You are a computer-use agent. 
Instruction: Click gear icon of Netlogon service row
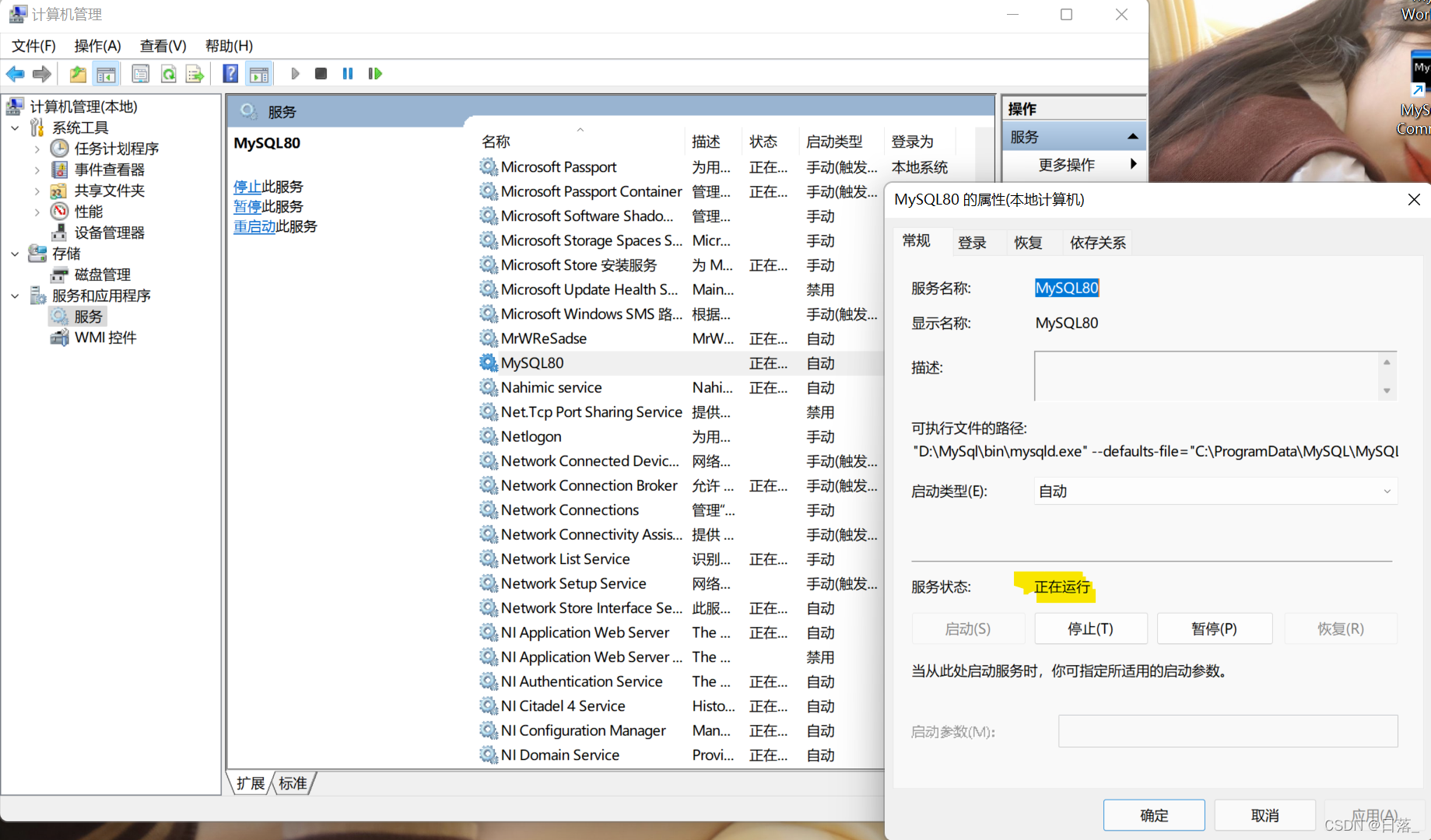pos(488,436)
